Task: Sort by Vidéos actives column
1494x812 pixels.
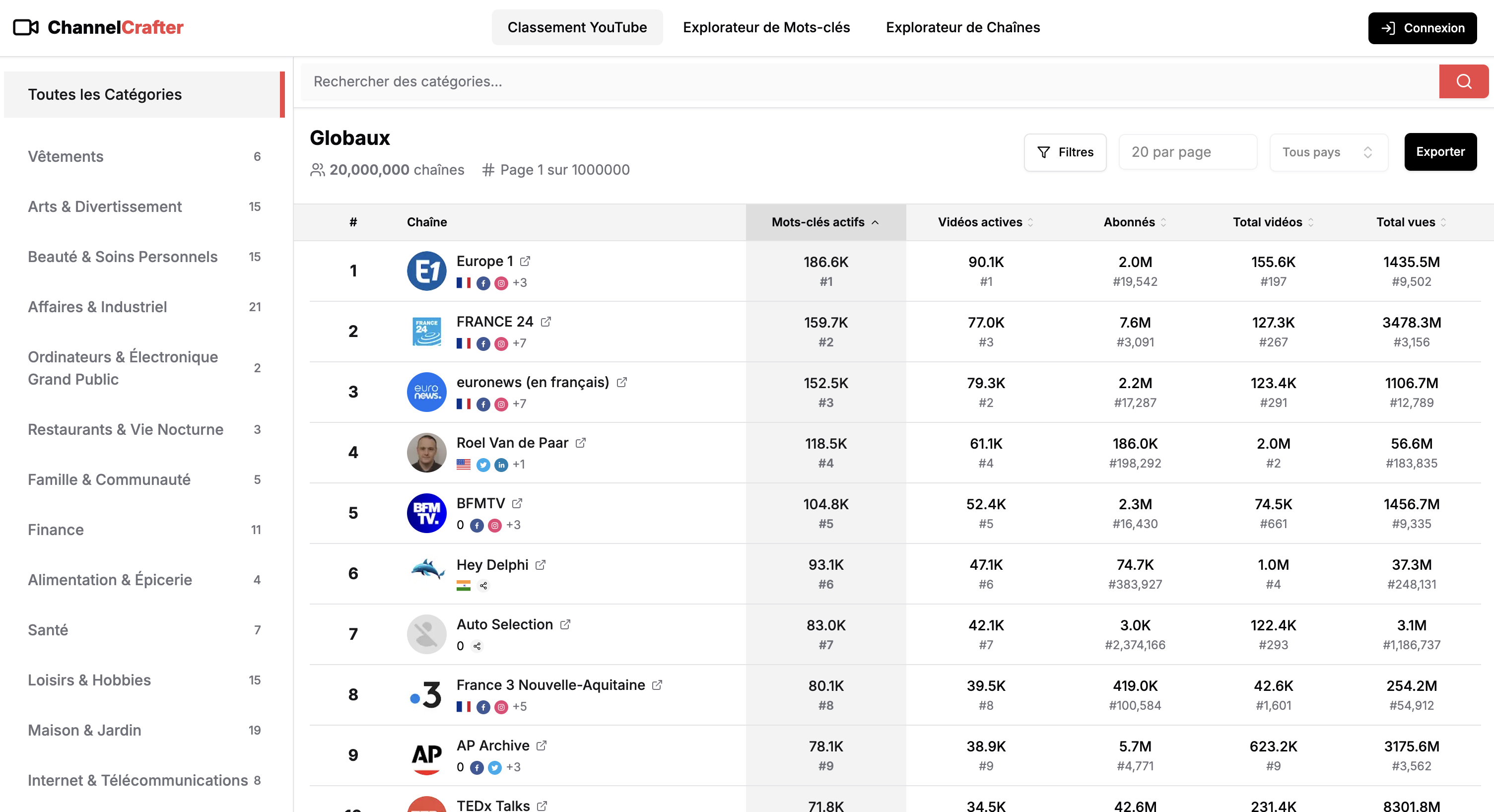Action: 985,222
